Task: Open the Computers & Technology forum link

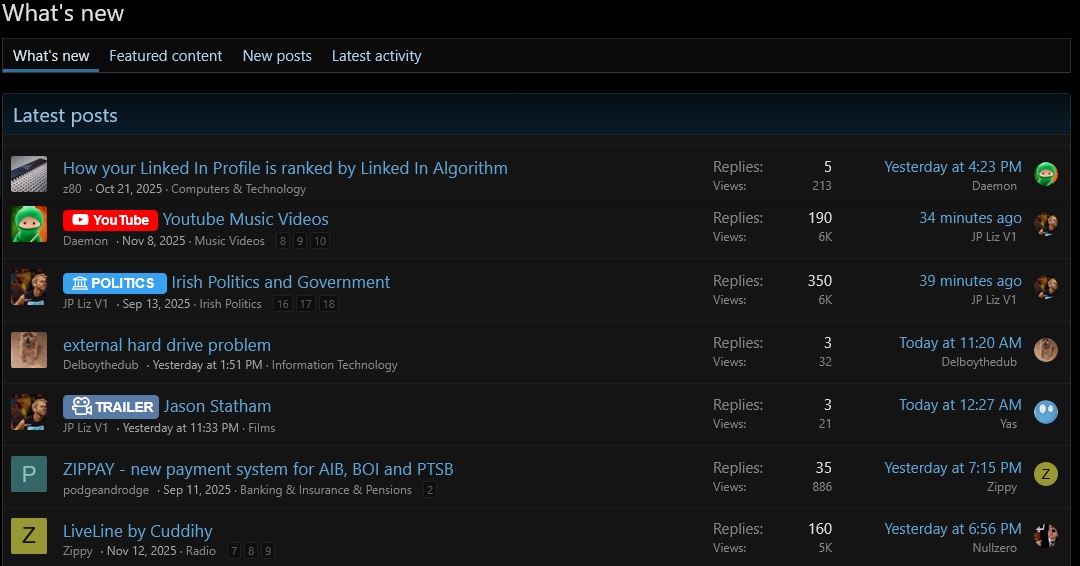Action: coord(238,189)
